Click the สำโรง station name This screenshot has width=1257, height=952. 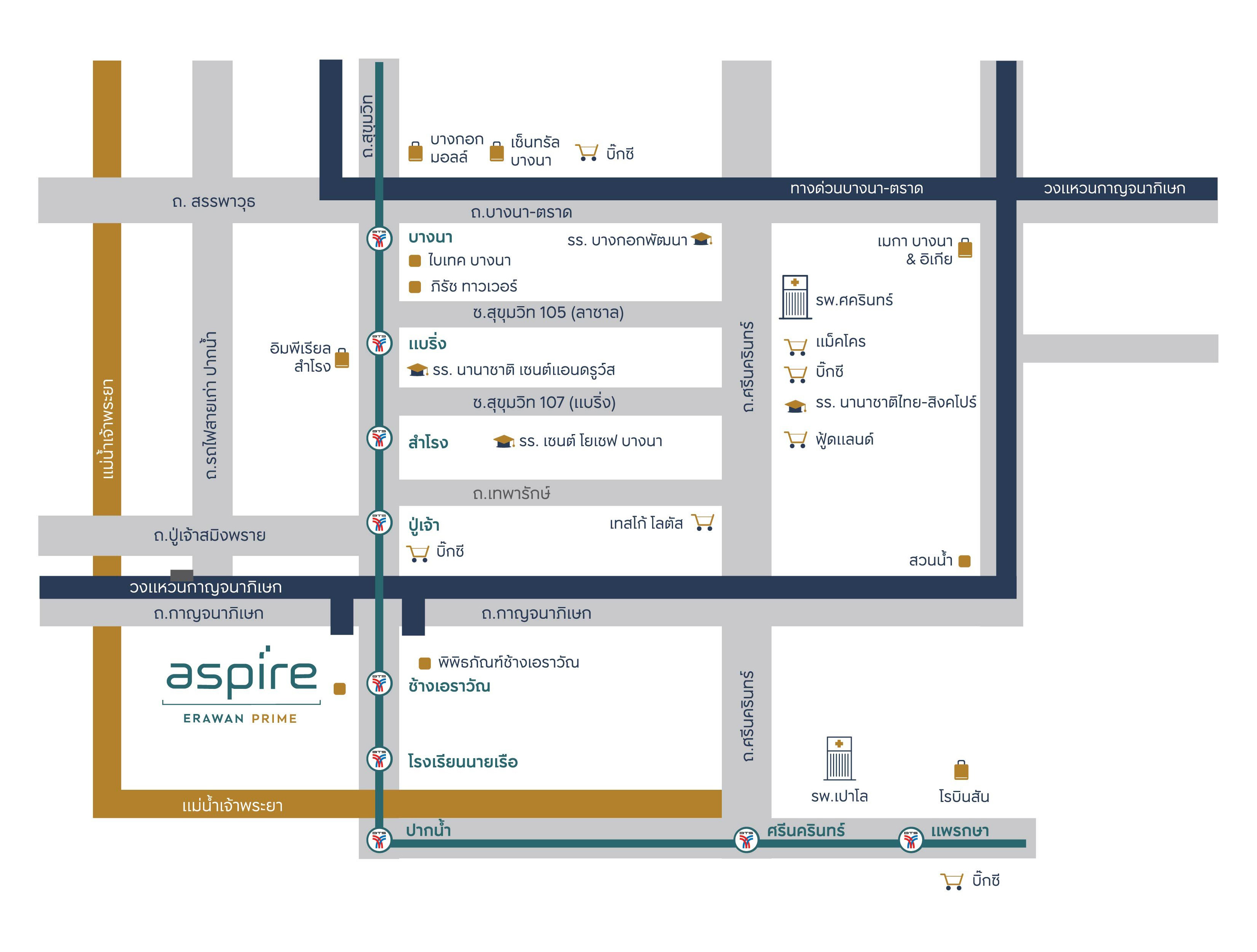[428, 442]
